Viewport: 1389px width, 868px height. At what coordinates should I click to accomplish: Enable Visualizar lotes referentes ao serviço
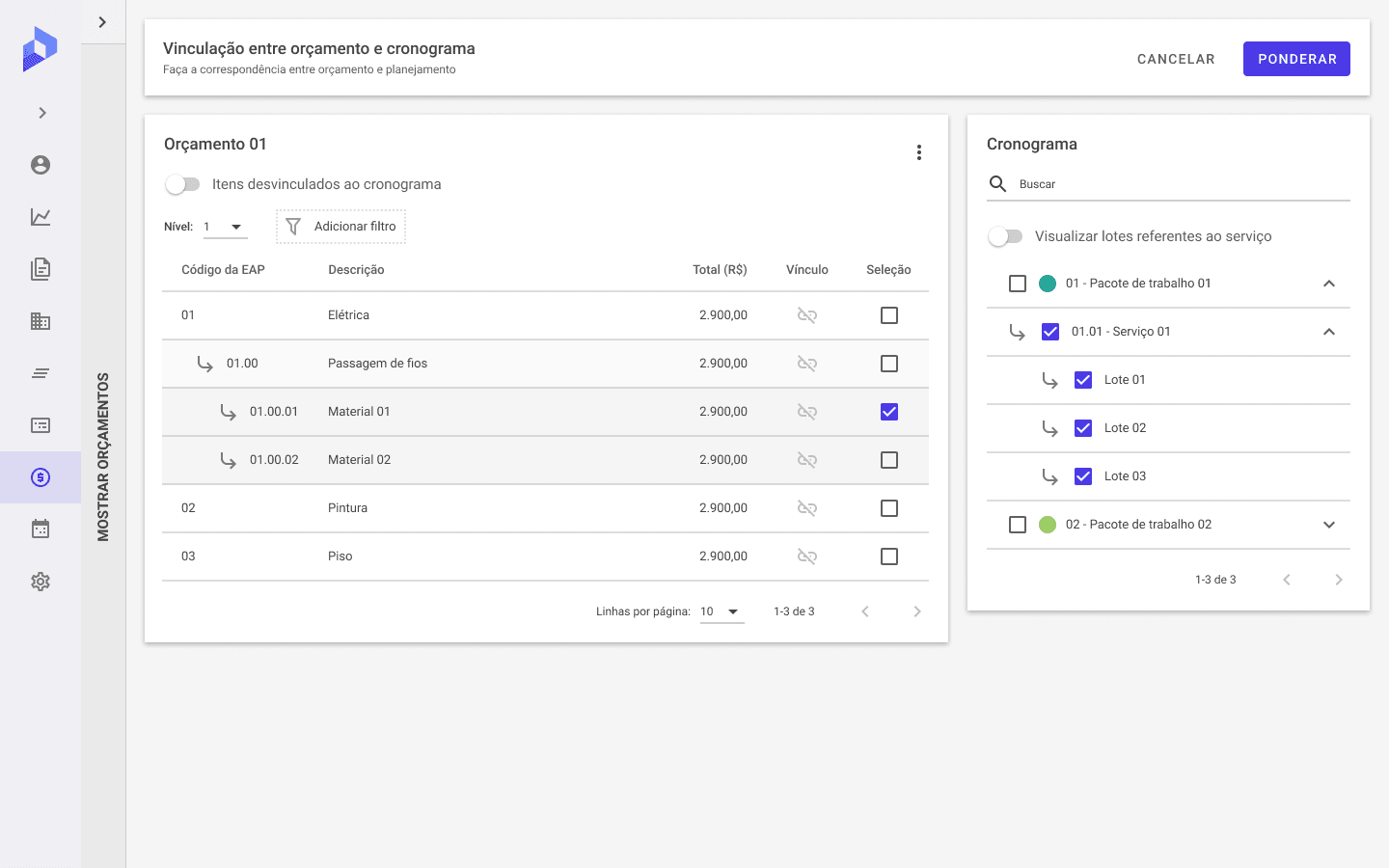pos(1005,236)
